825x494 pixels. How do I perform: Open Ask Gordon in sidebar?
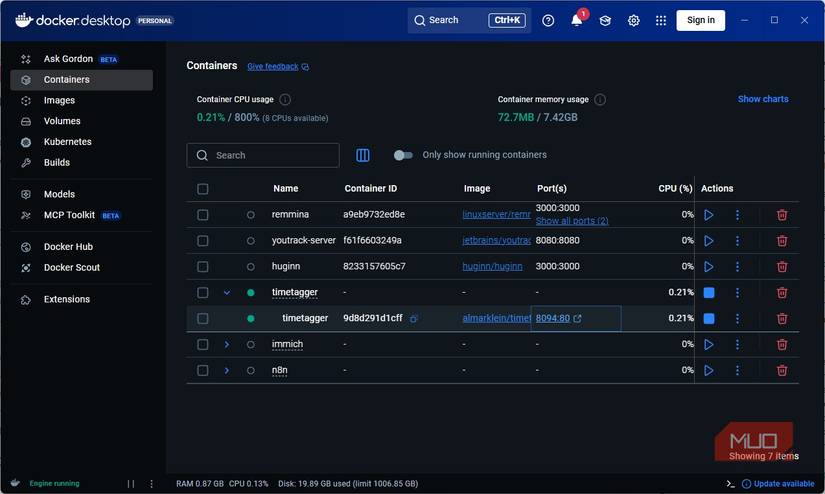click(x=82, y=59)
